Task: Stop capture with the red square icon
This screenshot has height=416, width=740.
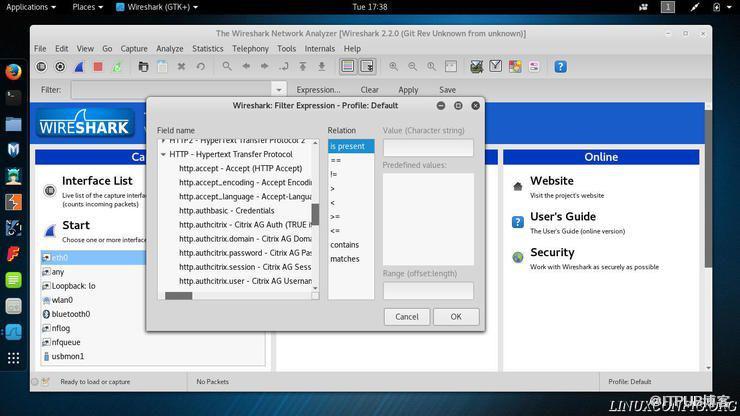Action: 98,67
